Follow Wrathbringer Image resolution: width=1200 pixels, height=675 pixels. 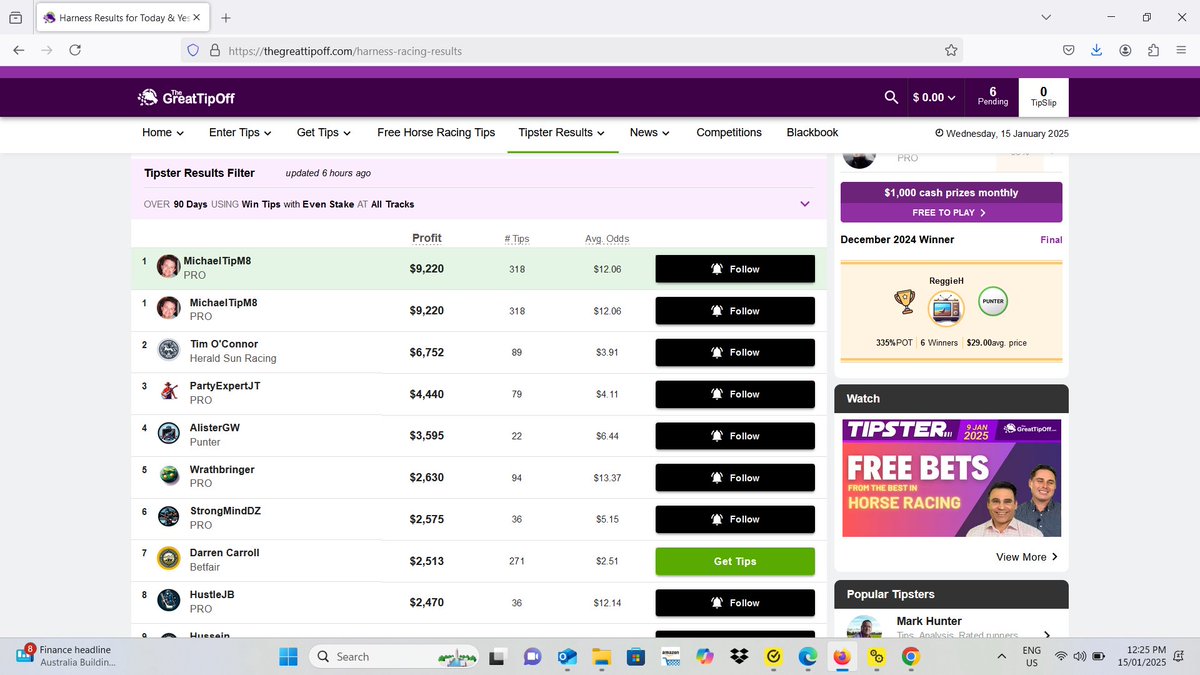[x=735, y=478]
